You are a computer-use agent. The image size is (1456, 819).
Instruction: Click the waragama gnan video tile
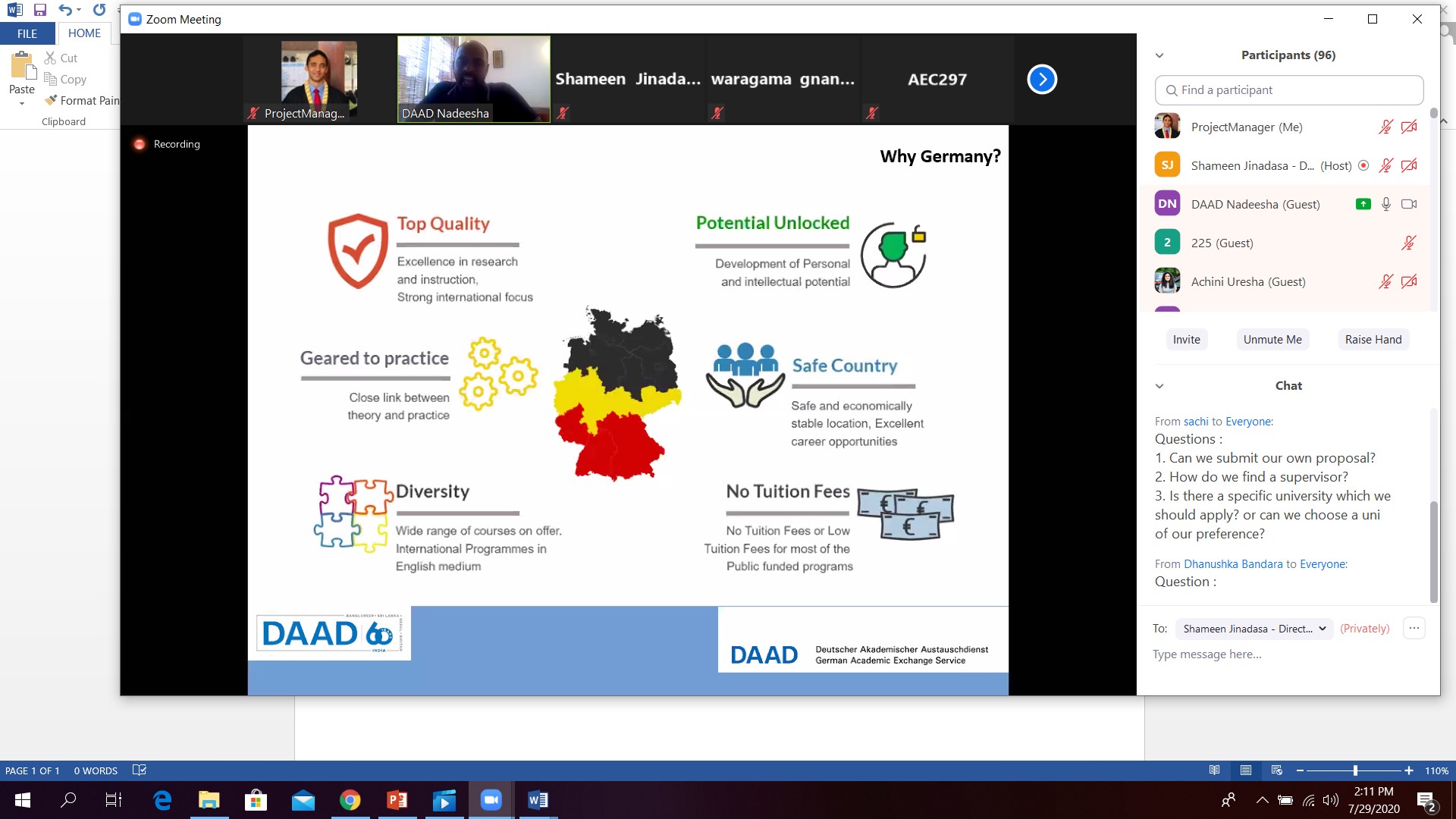783,79
